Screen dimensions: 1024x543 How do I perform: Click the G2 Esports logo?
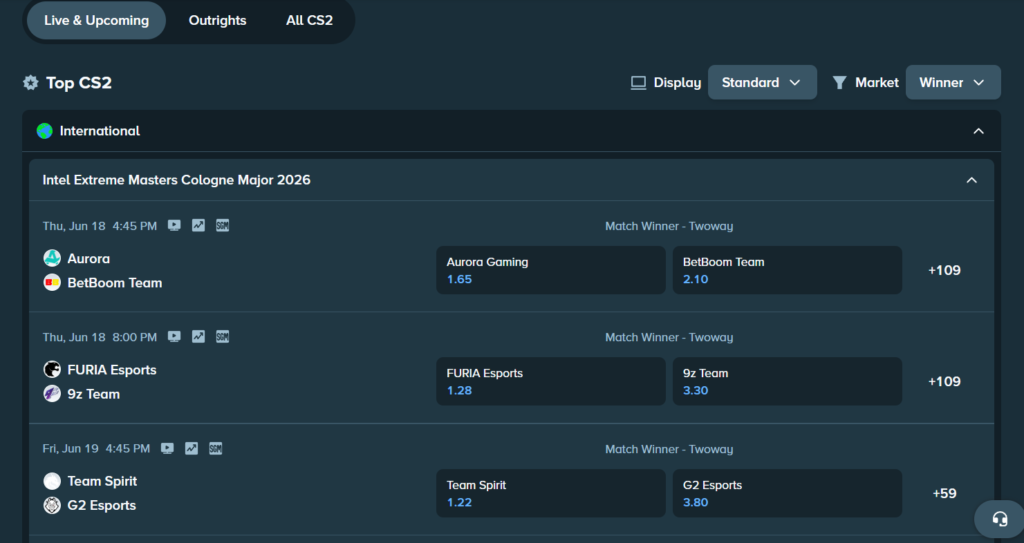coord(52,505)
